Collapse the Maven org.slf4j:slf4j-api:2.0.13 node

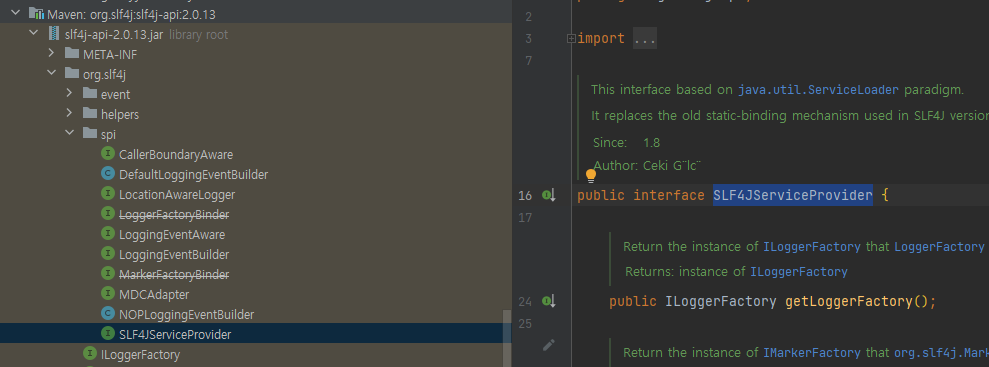[x=15, y=13]
